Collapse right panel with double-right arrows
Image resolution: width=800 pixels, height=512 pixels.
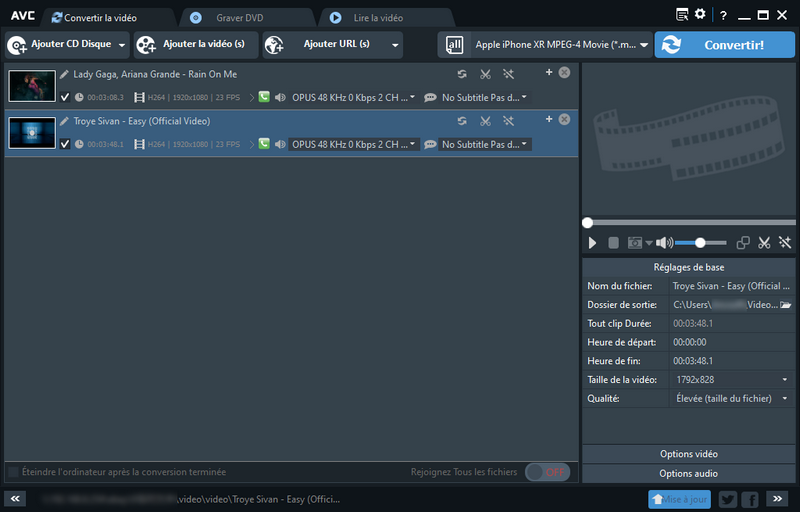(x=777, y=499)
